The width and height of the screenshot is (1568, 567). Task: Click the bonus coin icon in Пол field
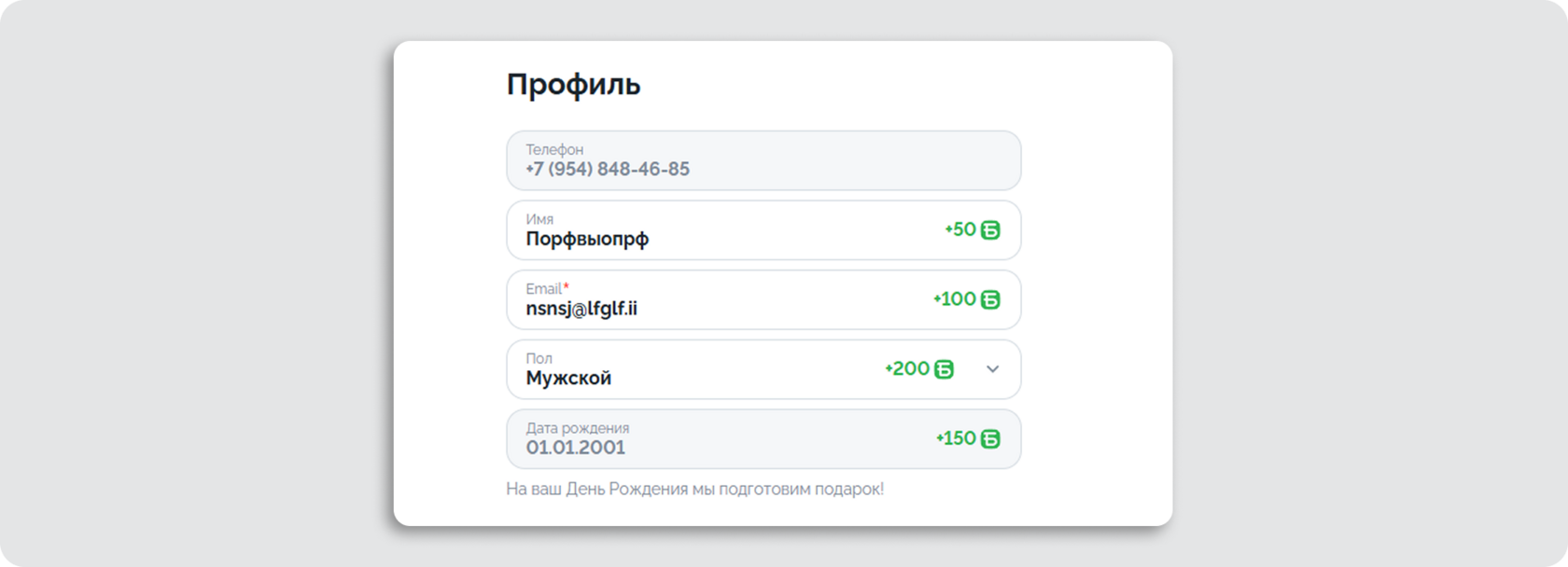(945, 369)
